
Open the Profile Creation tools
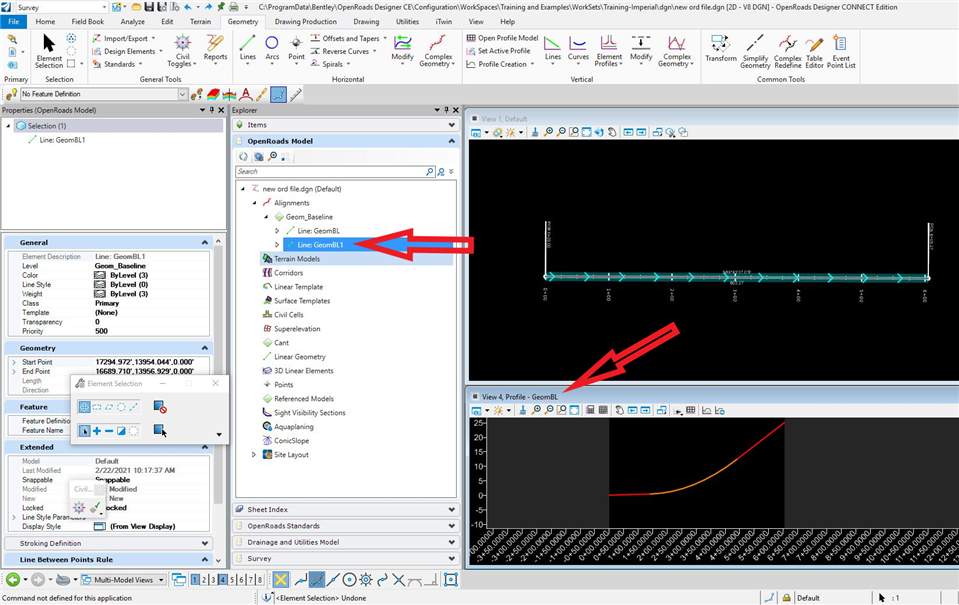click(x=501, y=64)
